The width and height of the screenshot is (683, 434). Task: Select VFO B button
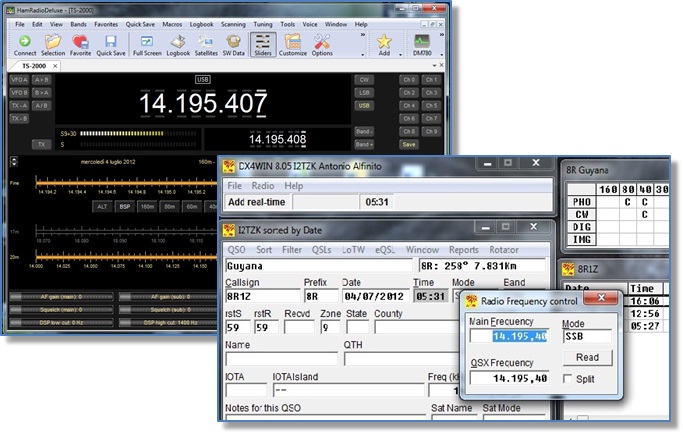19,92
